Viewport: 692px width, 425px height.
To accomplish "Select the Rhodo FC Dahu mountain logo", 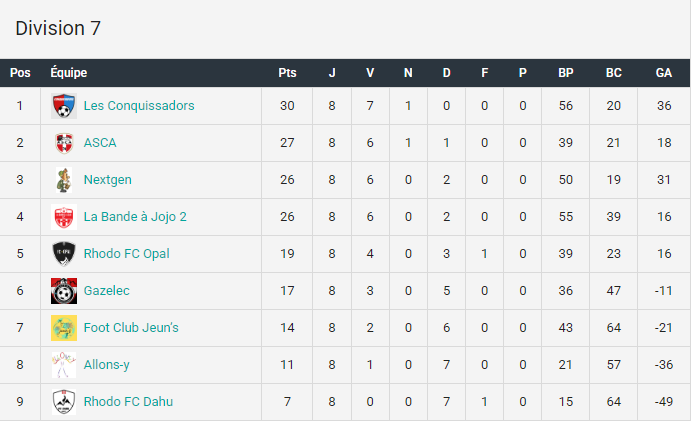I will [x=64, y=402].
